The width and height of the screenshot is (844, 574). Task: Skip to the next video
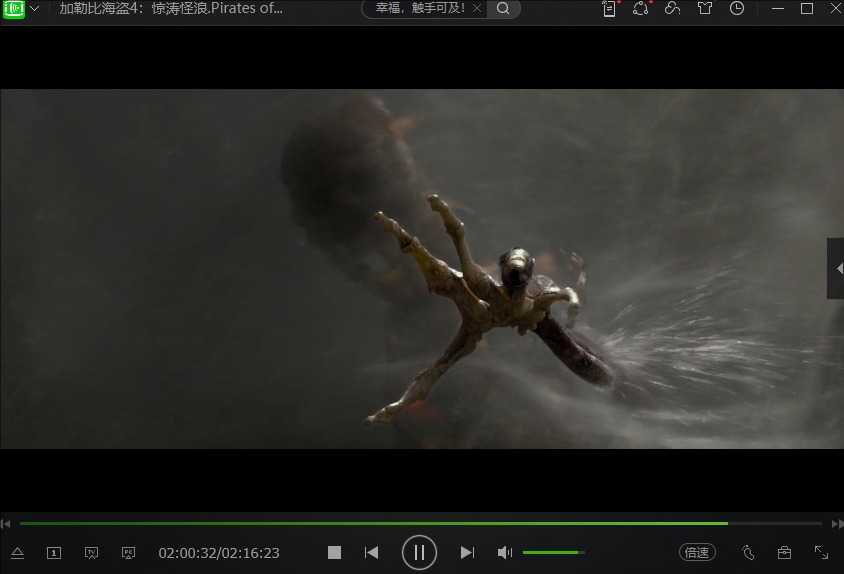pos(467,552)
